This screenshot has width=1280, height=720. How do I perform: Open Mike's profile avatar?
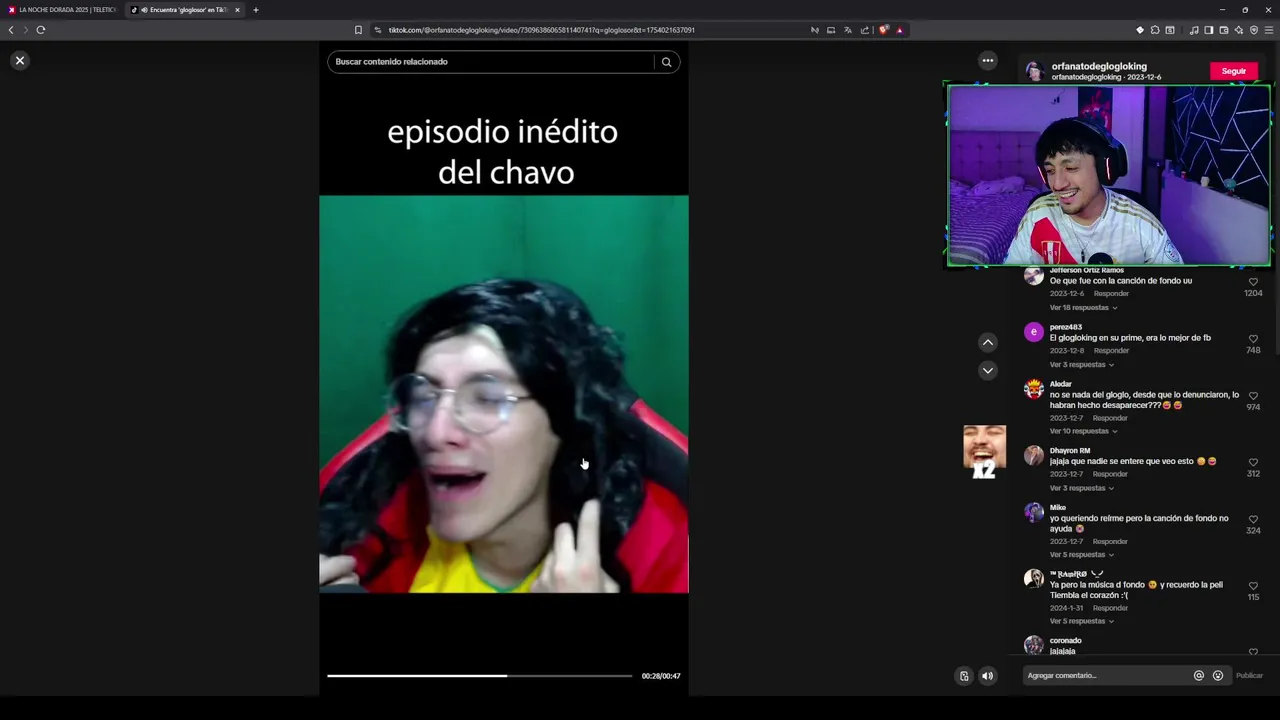click(1034, 512)
